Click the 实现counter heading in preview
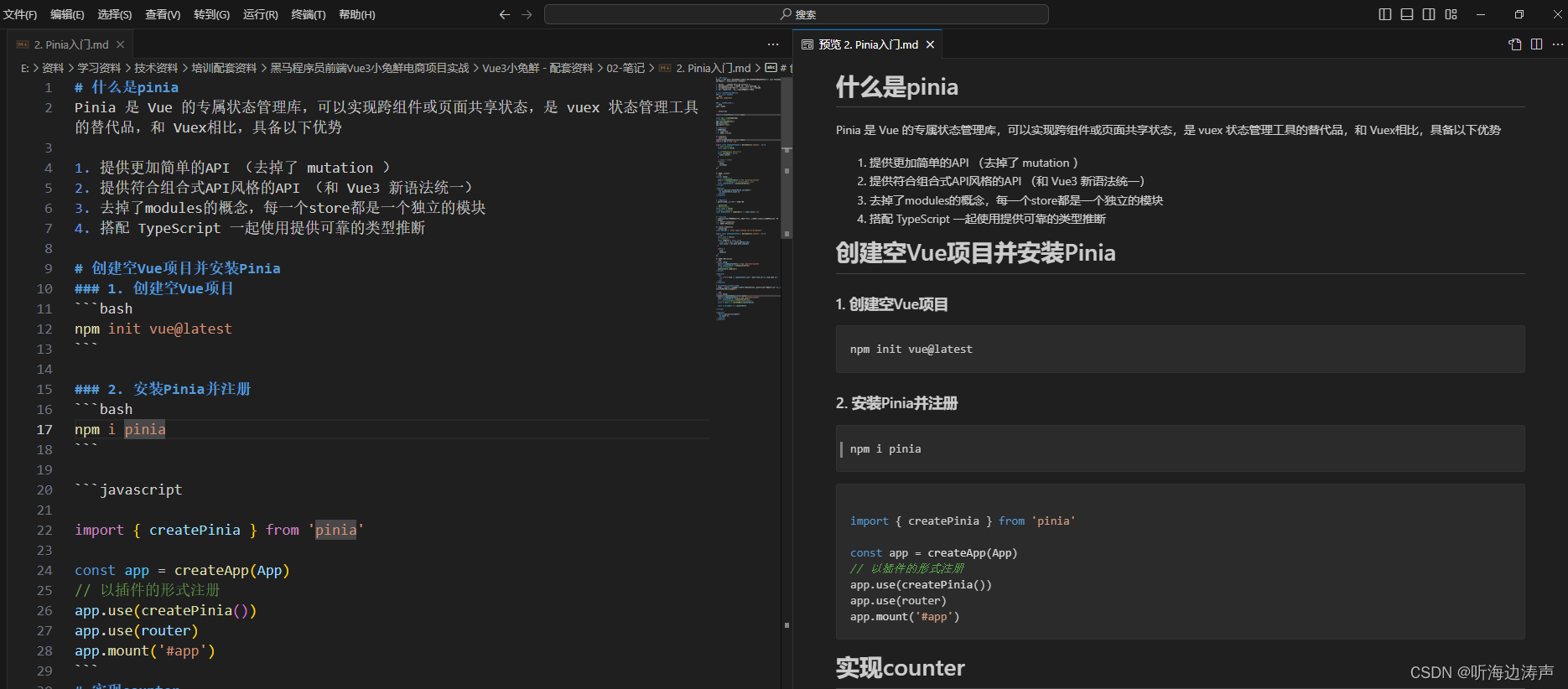Screen dimensions: 1568x689 (x=900, y=668)
